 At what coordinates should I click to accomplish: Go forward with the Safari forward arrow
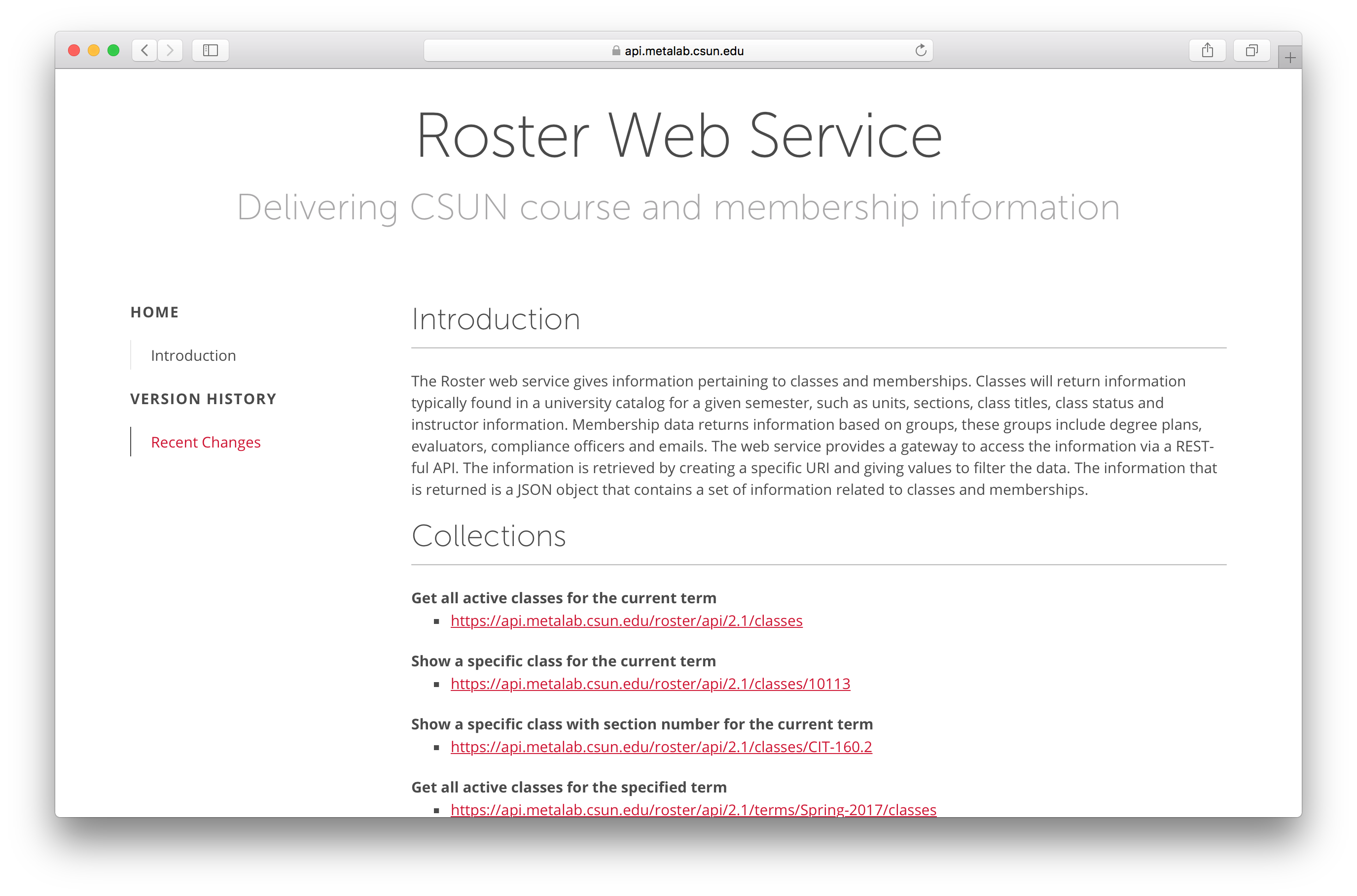pos(170,50)
